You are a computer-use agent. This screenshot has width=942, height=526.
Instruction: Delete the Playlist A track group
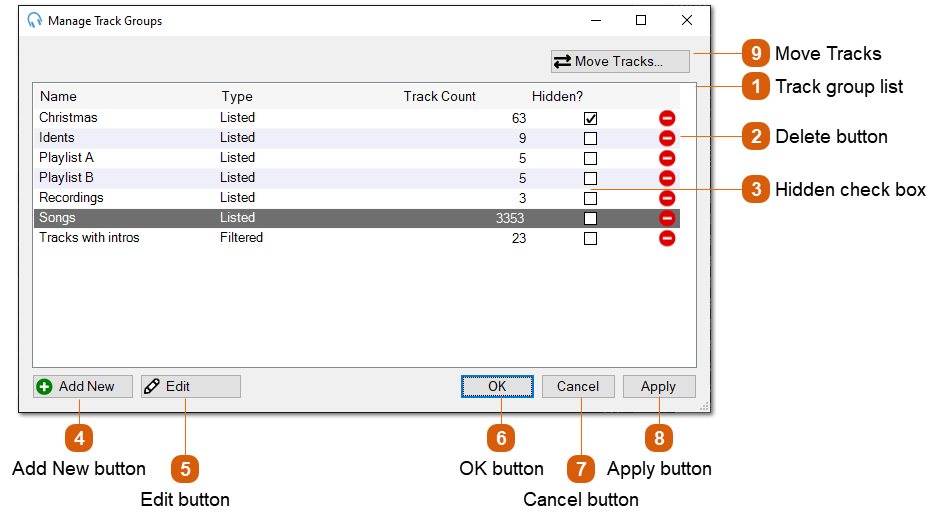667,159
